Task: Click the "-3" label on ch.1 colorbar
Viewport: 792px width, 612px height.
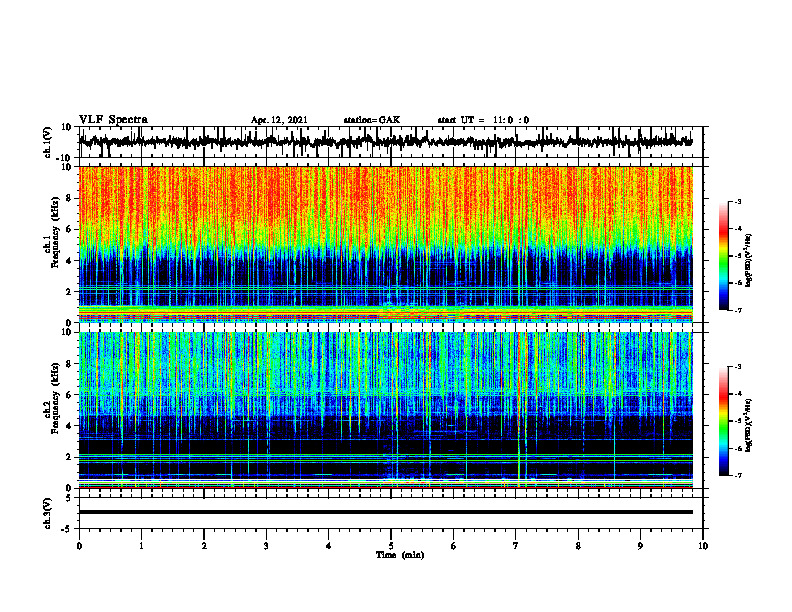Action: point(737,201)
